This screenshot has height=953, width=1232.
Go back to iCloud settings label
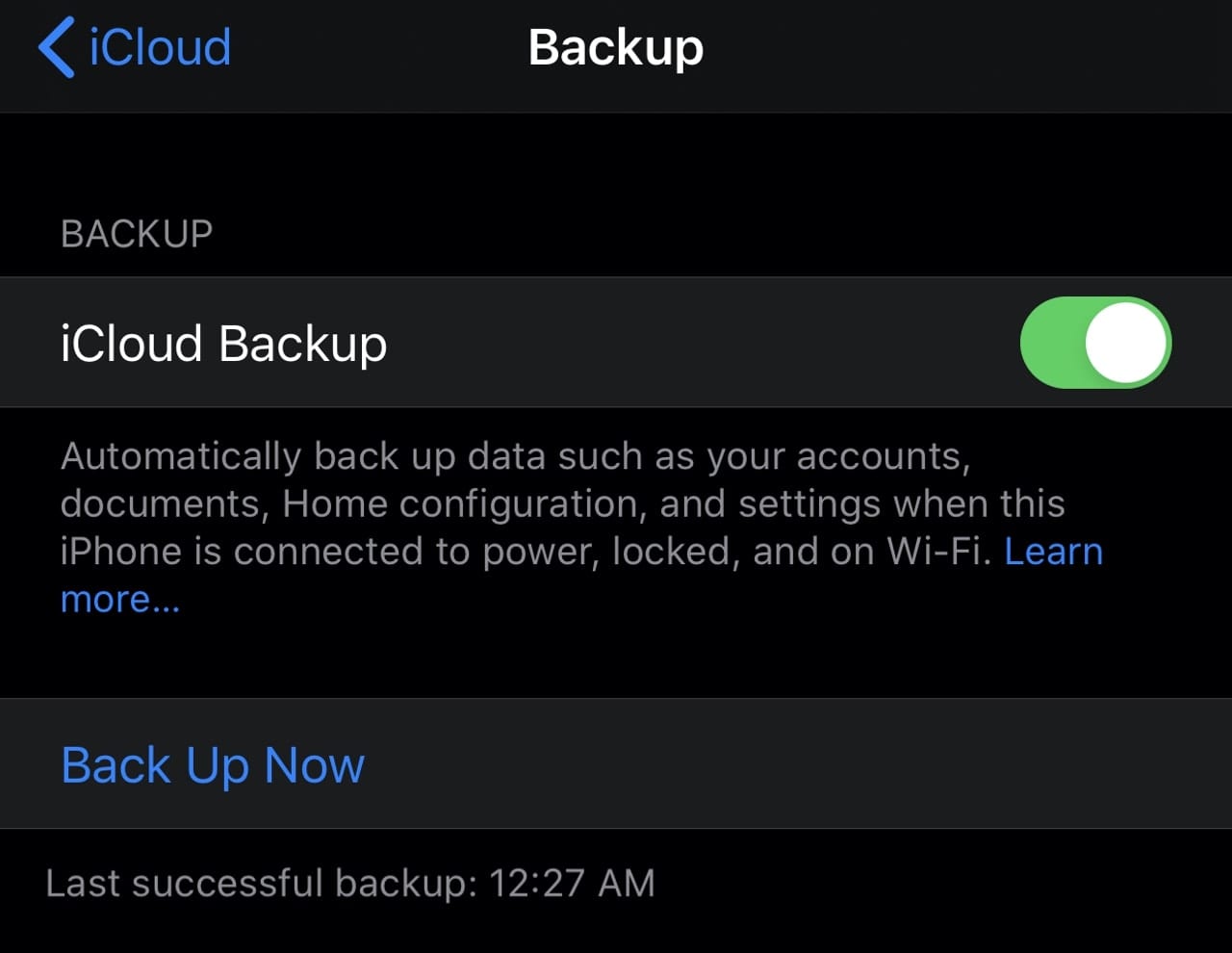pos(160,48)
